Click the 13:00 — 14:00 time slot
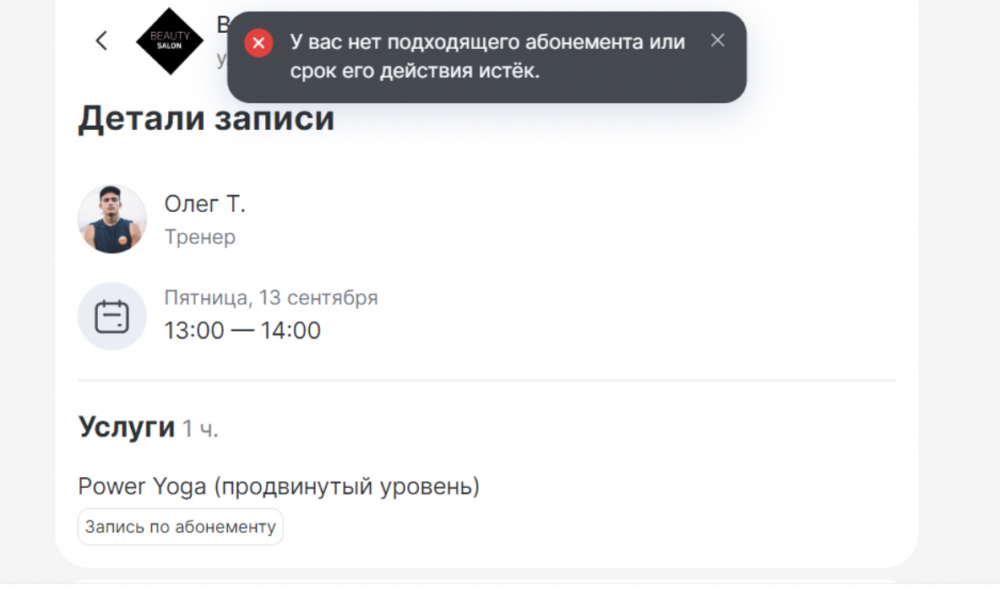 point(242,331)
